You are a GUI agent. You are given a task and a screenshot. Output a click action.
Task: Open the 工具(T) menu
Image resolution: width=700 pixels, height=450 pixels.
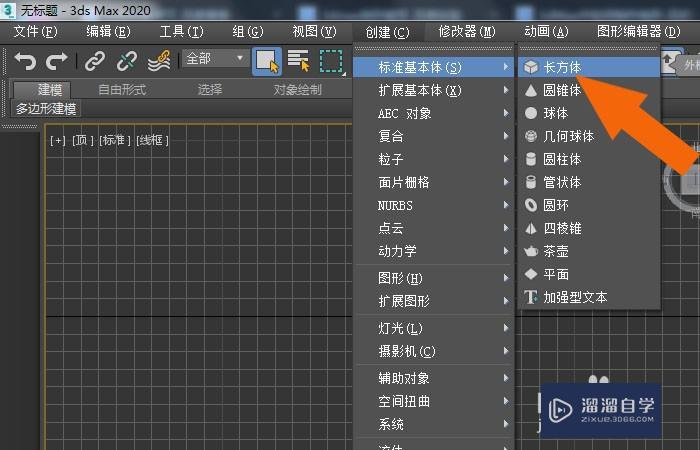tap(181, 32)
